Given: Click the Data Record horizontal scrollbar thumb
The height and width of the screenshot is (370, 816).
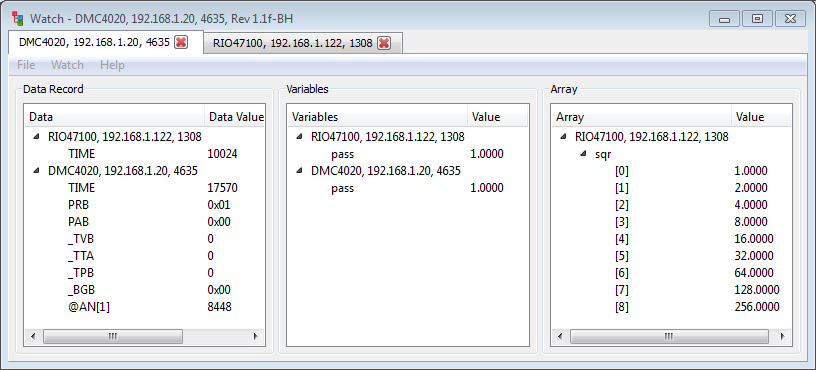Looking at the screenshot, I should (x=113, y=336).
